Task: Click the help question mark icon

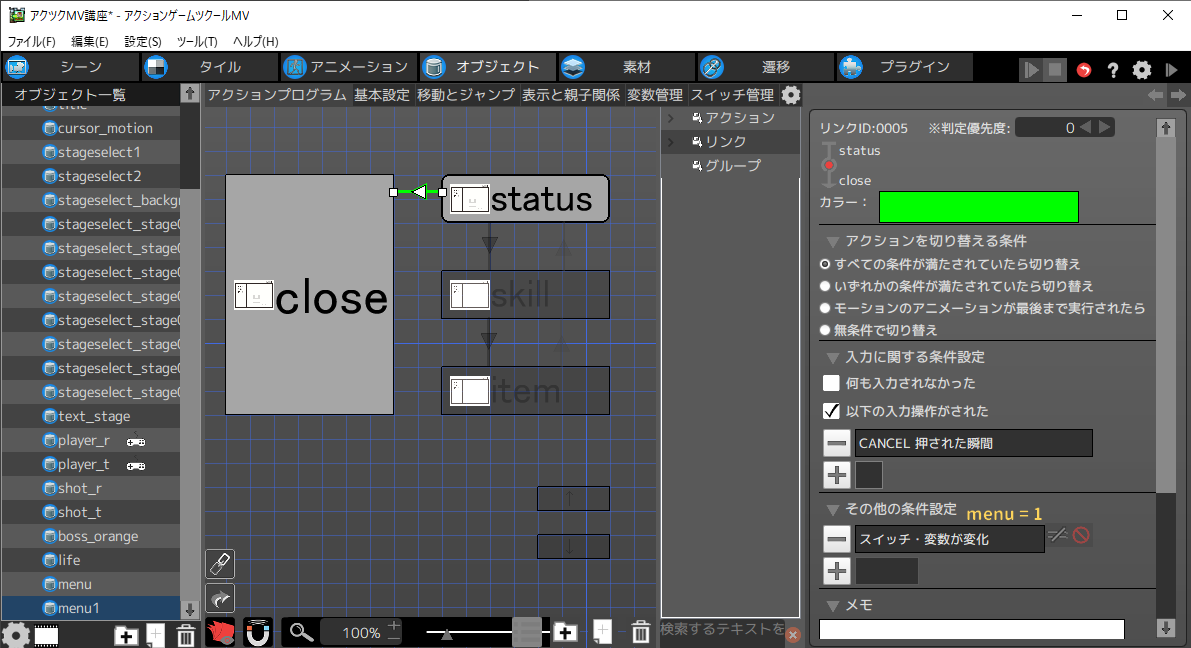Action: coord(1112,70)
